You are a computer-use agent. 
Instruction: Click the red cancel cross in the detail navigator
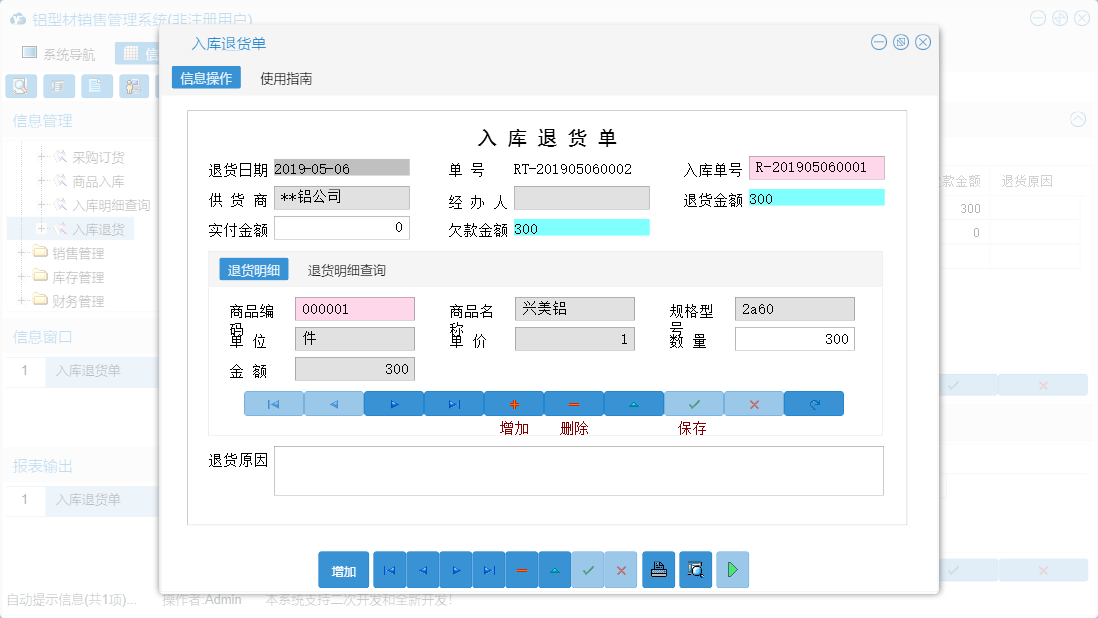coord(753,403)
